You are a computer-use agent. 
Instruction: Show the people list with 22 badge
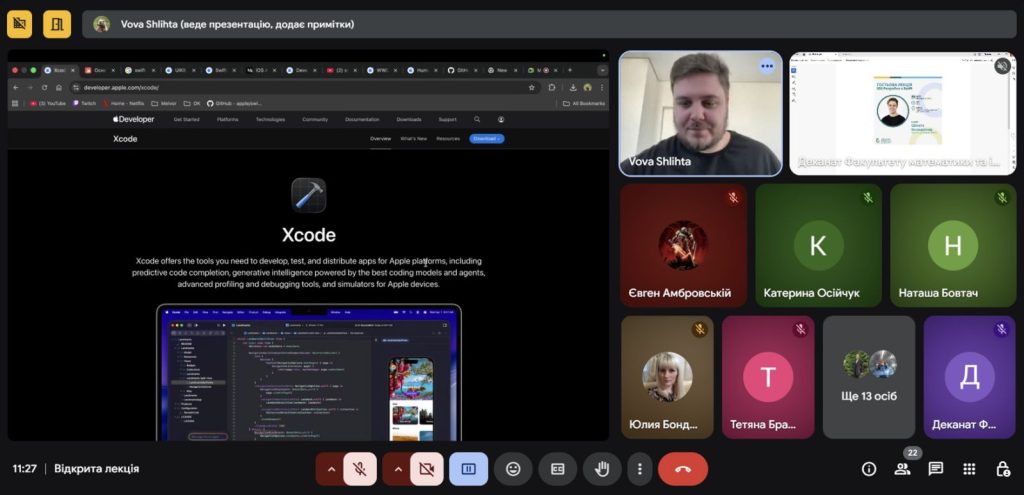pos(902,469)
